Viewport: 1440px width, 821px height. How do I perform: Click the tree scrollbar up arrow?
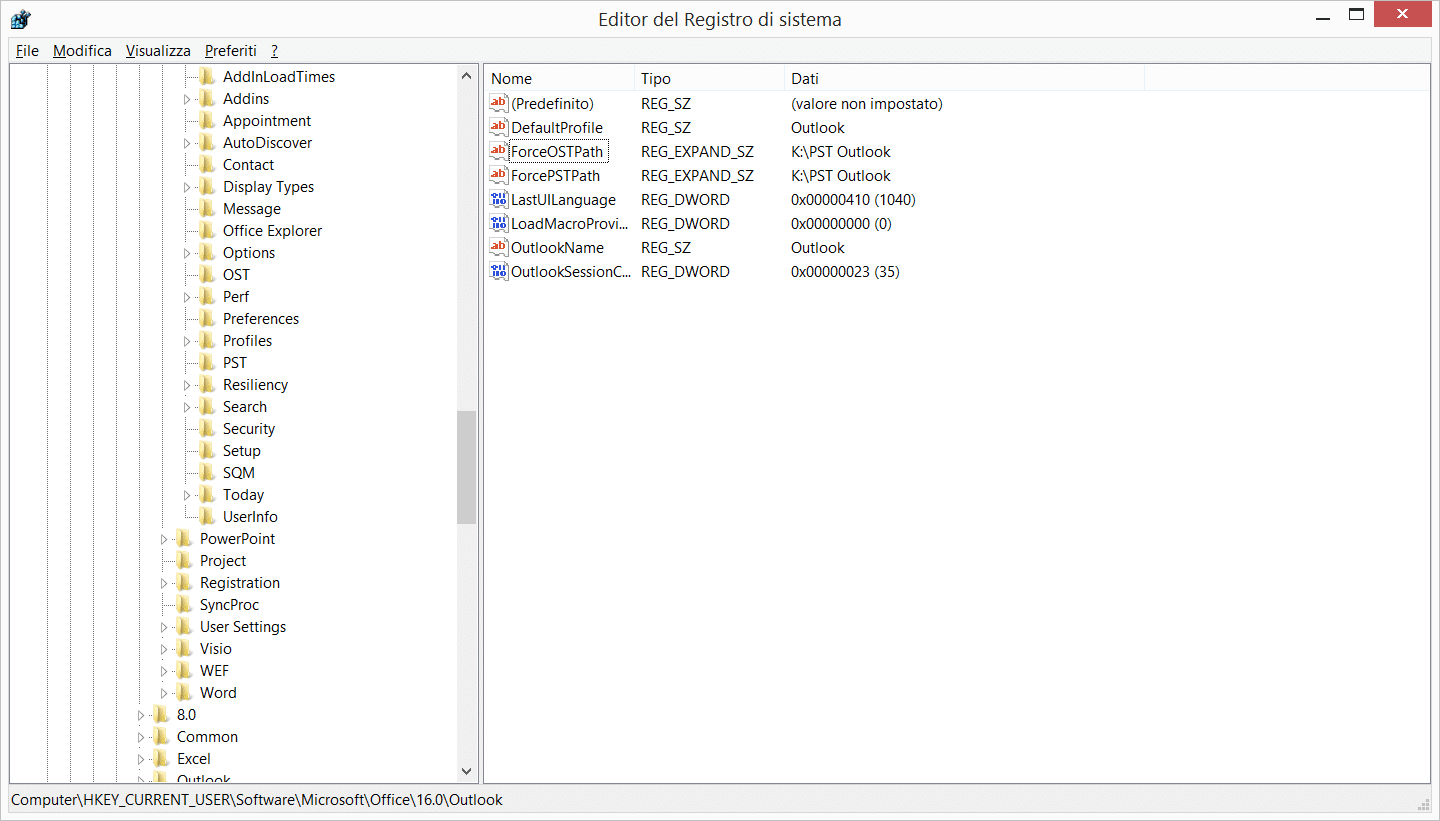tap(467, 75)
